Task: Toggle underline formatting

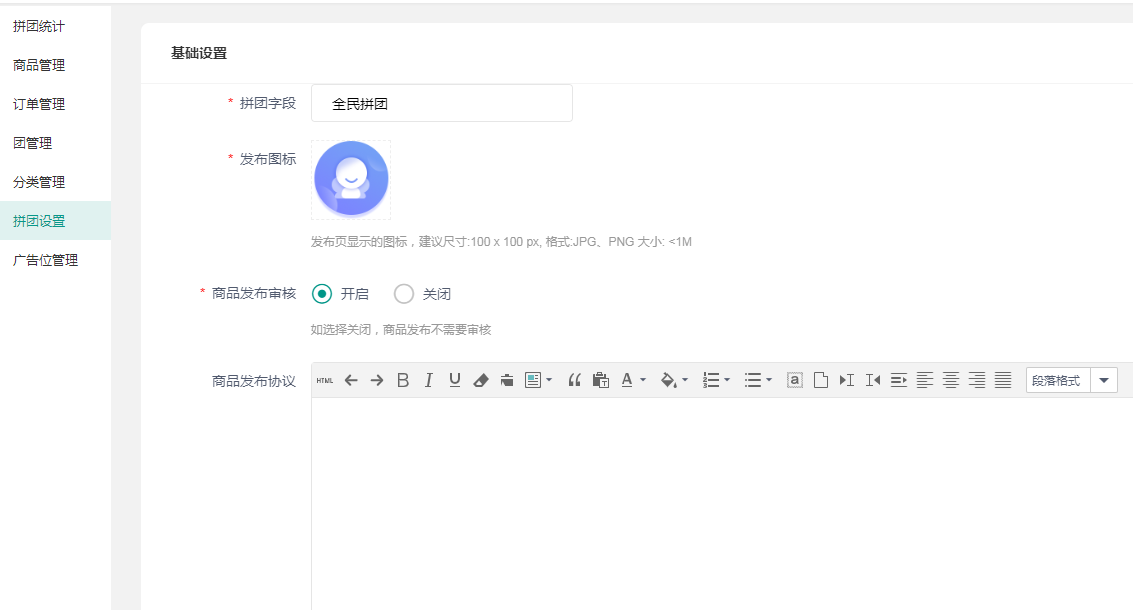Action: [455, 380]
